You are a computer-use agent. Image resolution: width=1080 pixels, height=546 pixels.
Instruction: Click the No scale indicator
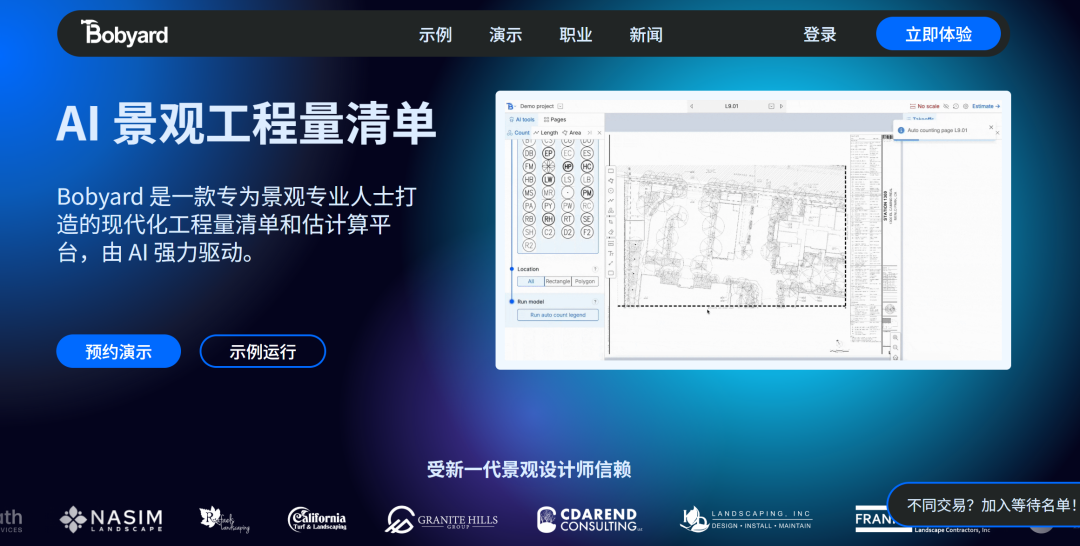click(924, 106)
